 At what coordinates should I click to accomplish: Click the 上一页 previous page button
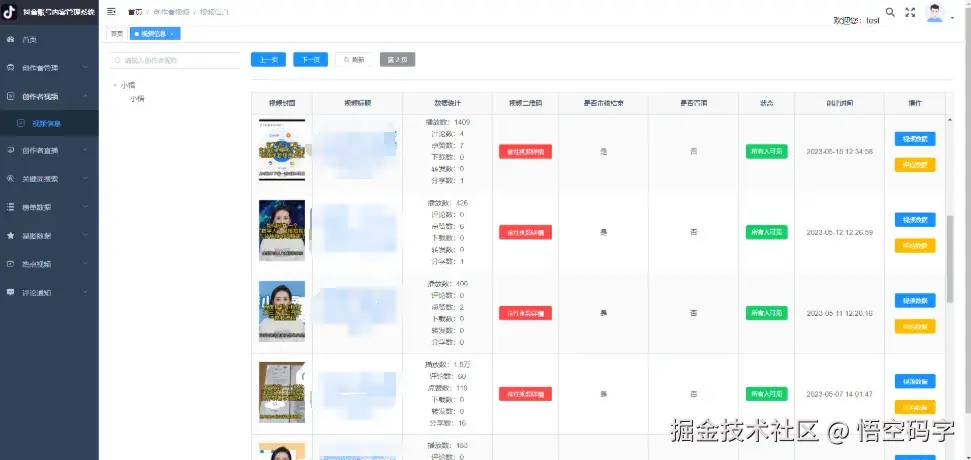coord(268,59)
